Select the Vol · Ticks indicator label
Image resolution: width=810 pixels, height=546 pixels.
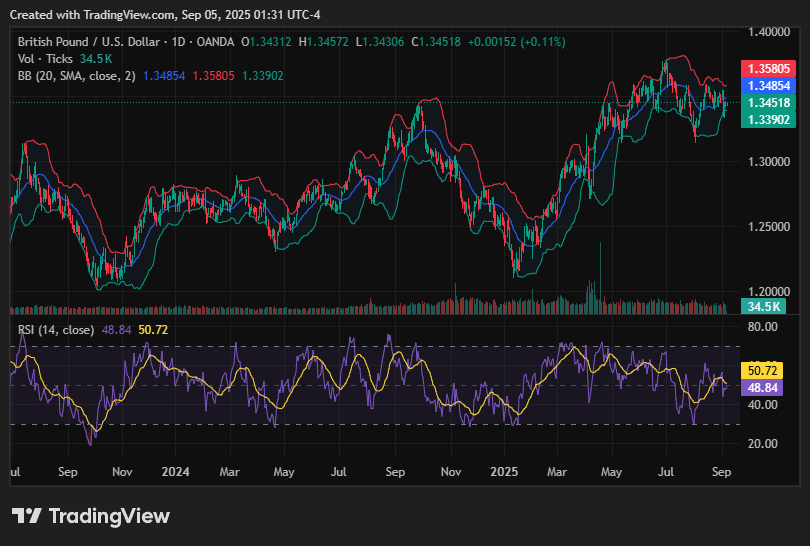pyautogui.click(x=45, y=59)
